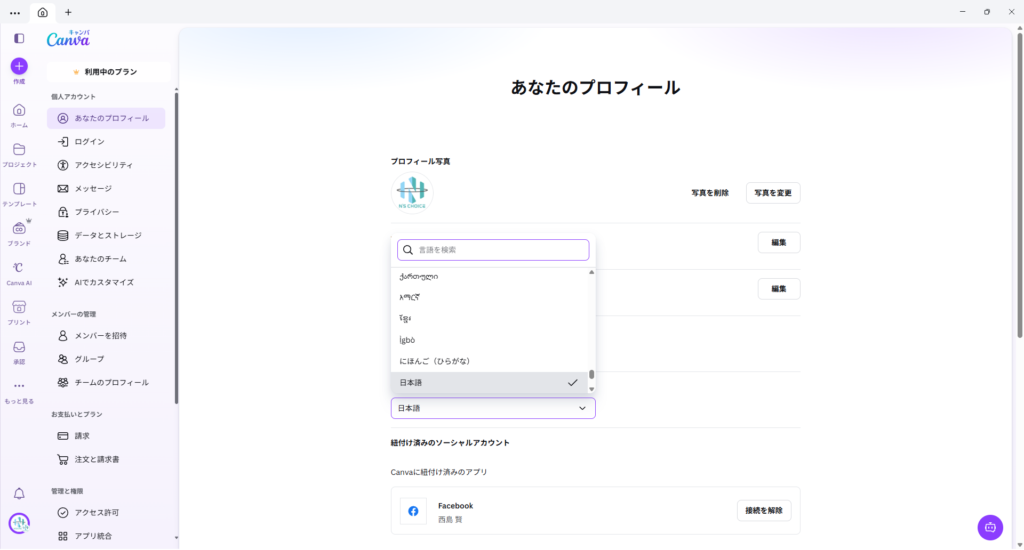Select 日本語 option with checkmark
Screen dimensions: 1024x550
488,383
